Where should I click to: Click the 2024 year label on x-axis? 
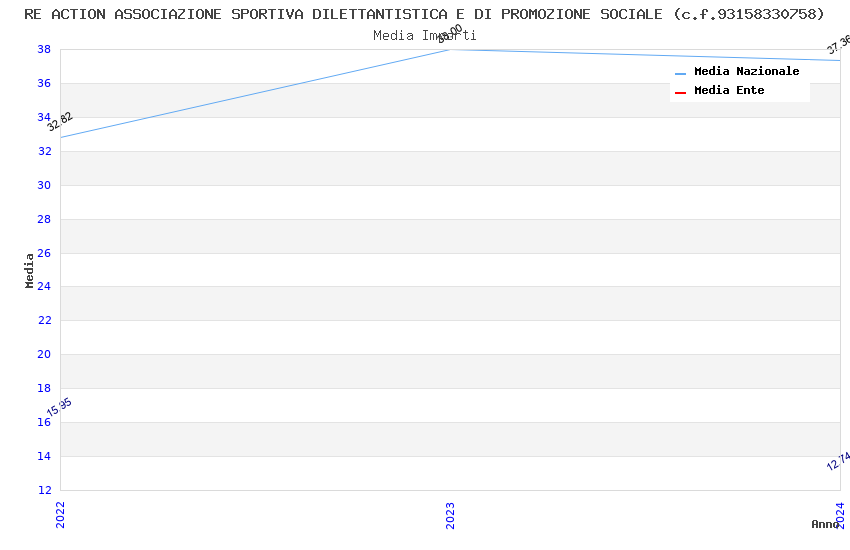click(840, 515)
